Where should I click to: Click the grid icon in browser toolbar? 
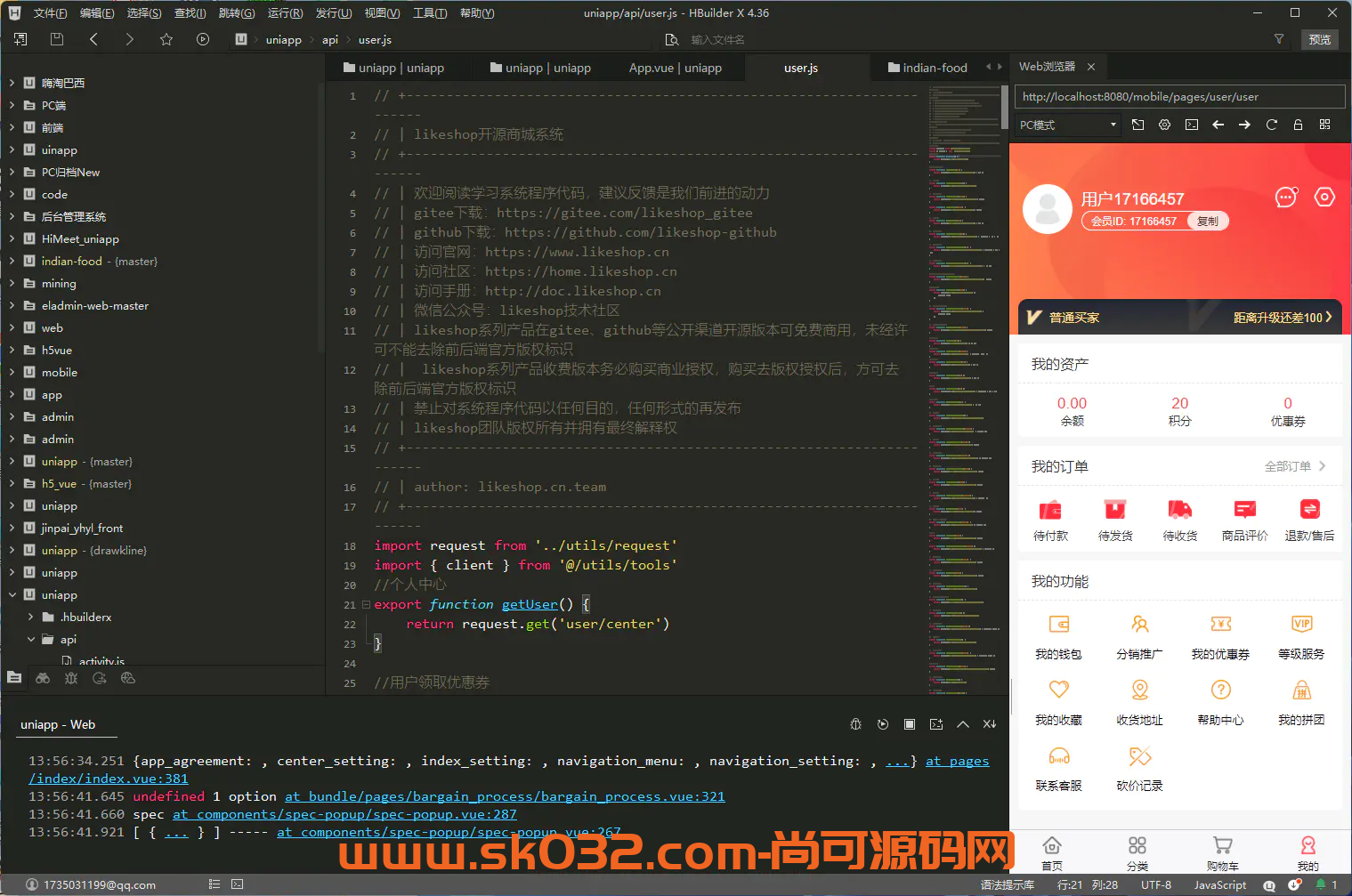click(1324, 125)
